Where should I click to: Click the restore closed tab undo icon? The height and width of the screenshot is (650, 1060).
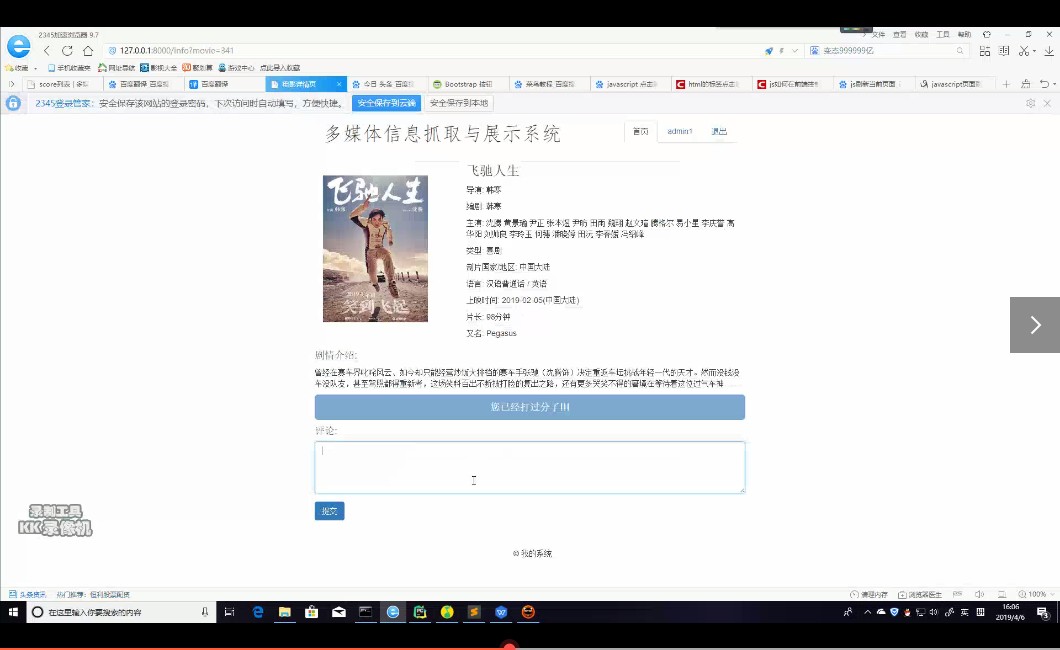click(1044, 84)
